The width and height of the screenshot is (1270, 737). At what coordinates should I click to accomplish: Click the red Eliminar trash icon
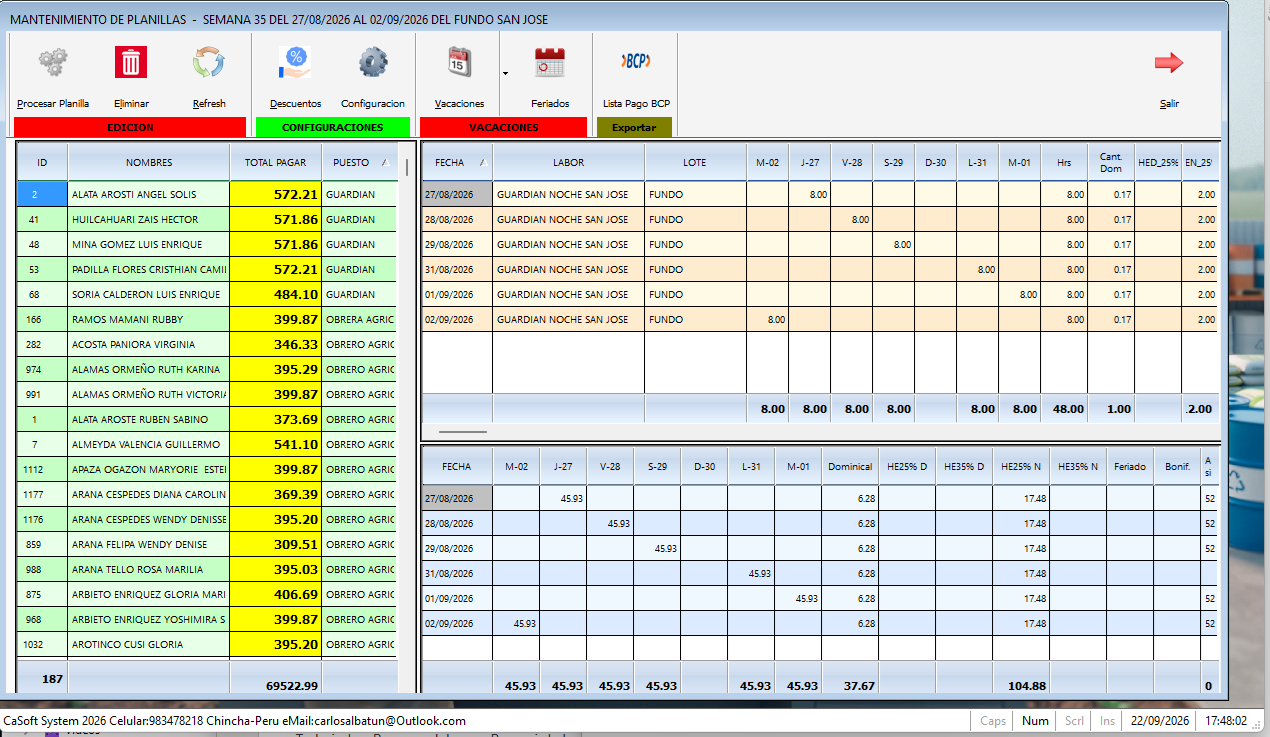point(131,63)
